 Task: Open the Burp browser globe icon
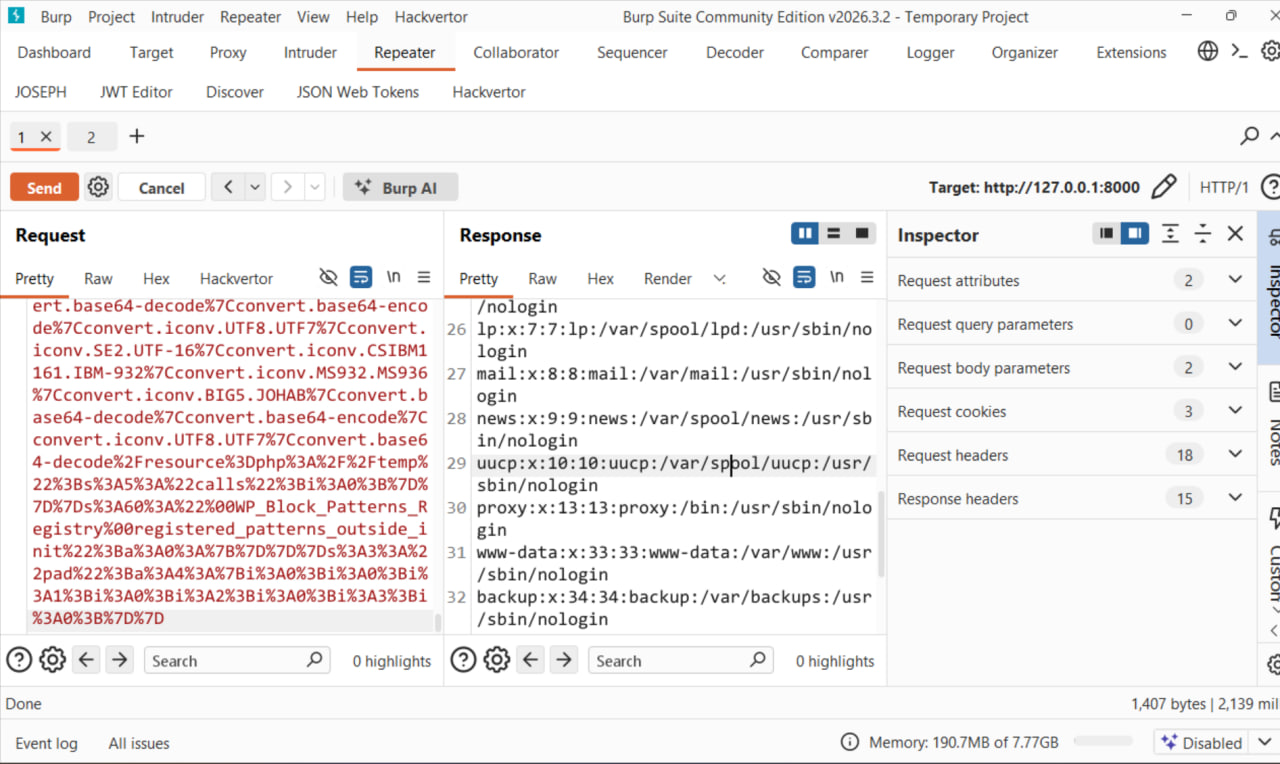tap(1208, 52)
